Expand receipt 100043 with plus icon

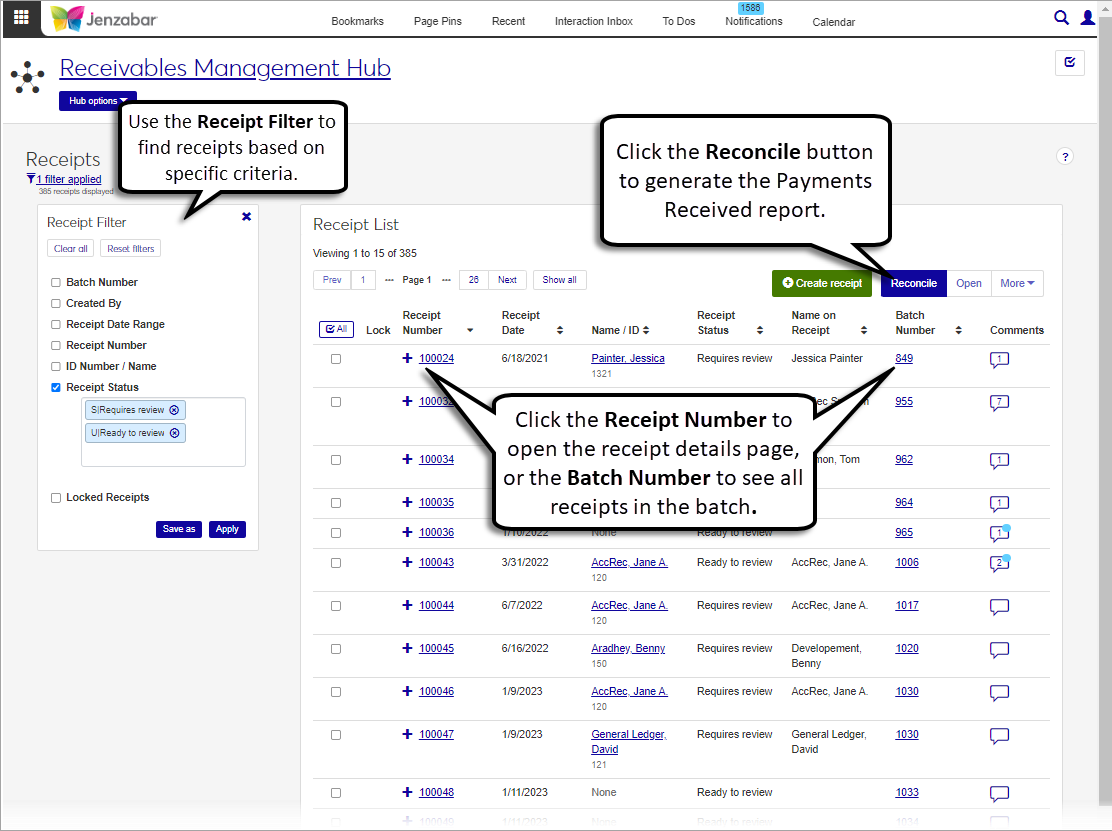[407, 562]
